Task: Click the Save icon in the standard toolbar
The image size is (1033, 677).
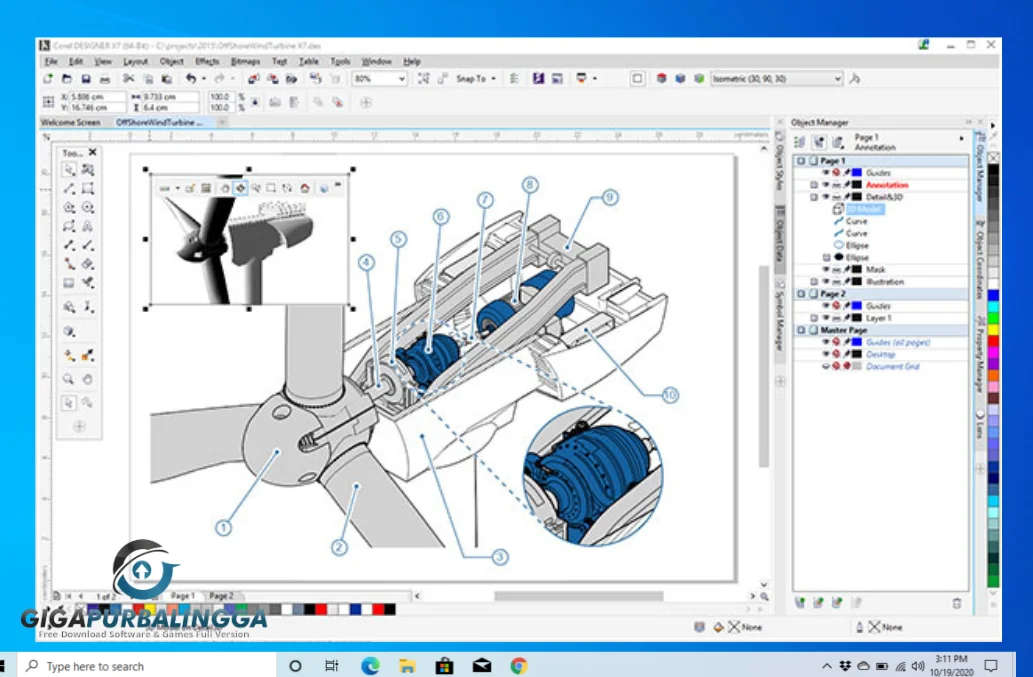Action: click(x=86, y=79)
